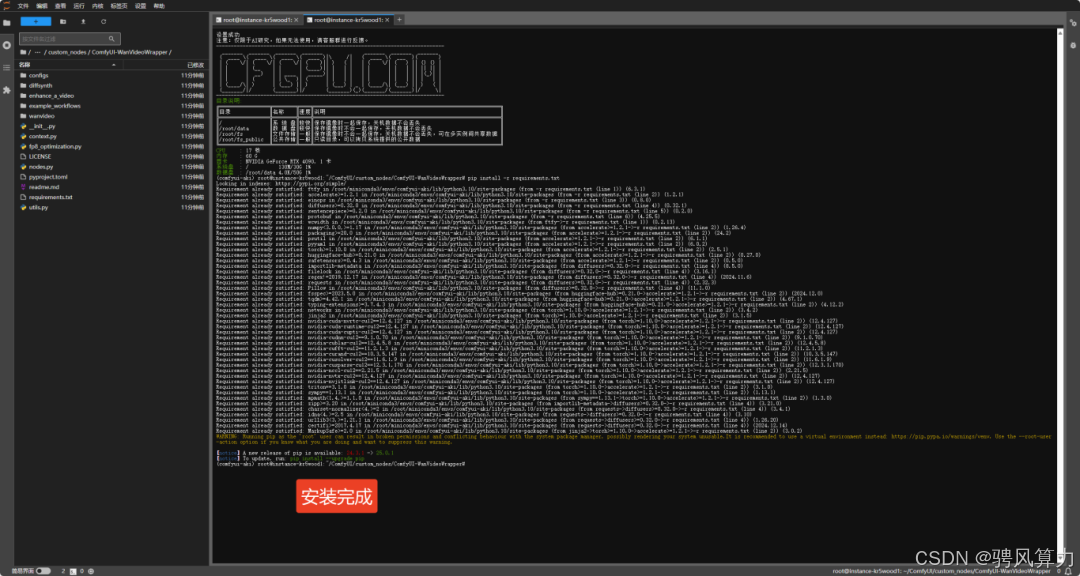This screenshot has height=576, width=1080.
Task: Open the table of contents sidebar panel
Action: [7, 68]
